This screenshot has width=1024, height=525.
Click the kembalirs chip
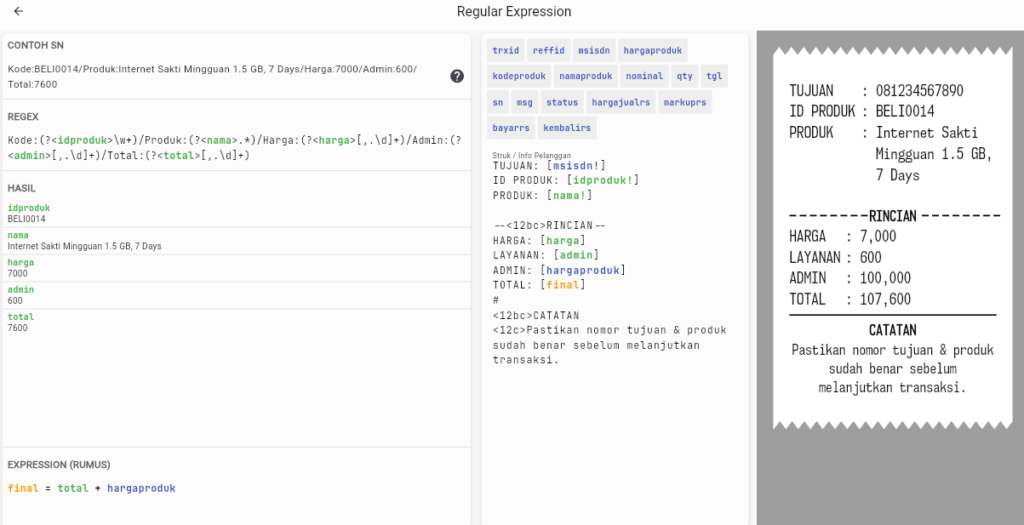568,128
